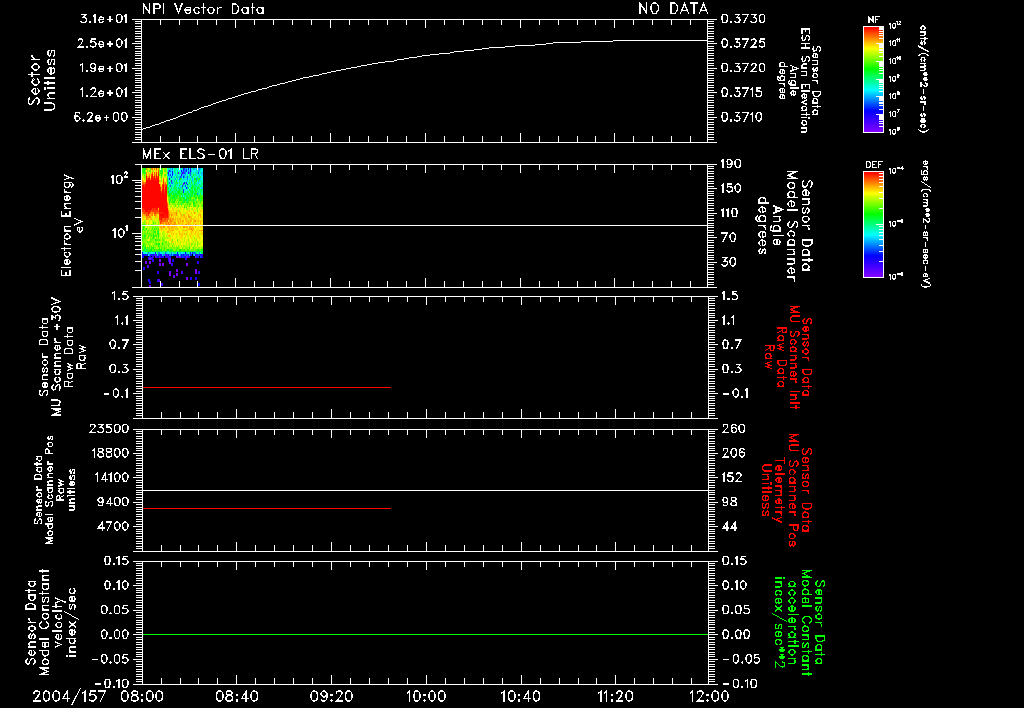Click the red "MU Scanner Int Raw Data" label
This screenshot has height=708, width=1024.
coord(786,357)
